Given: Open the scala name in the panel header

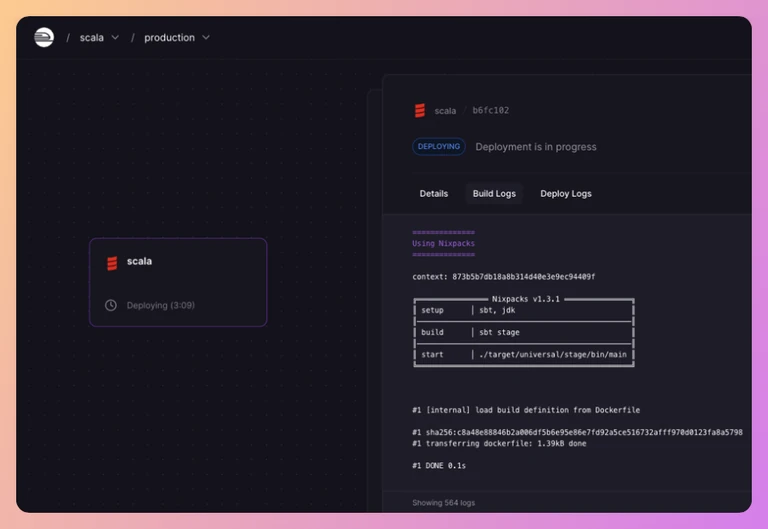Looking at the screenshot, I should (445, 111).
